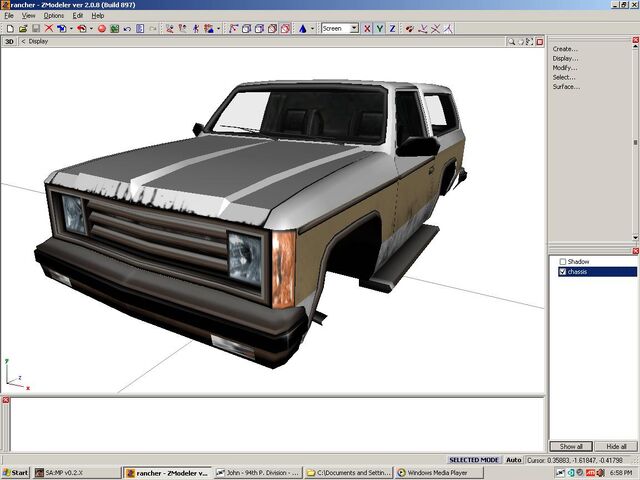Click the viewport zoom-extents icon

coord(530,42)
